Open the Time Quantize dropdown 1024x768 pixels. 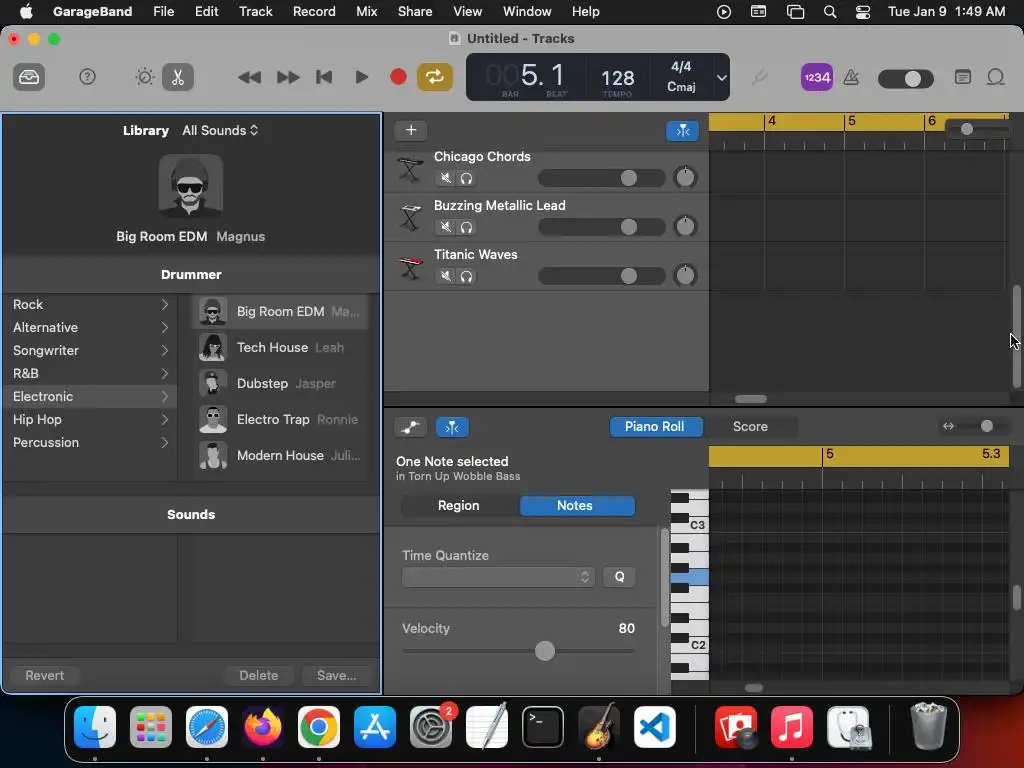[498, 577]
